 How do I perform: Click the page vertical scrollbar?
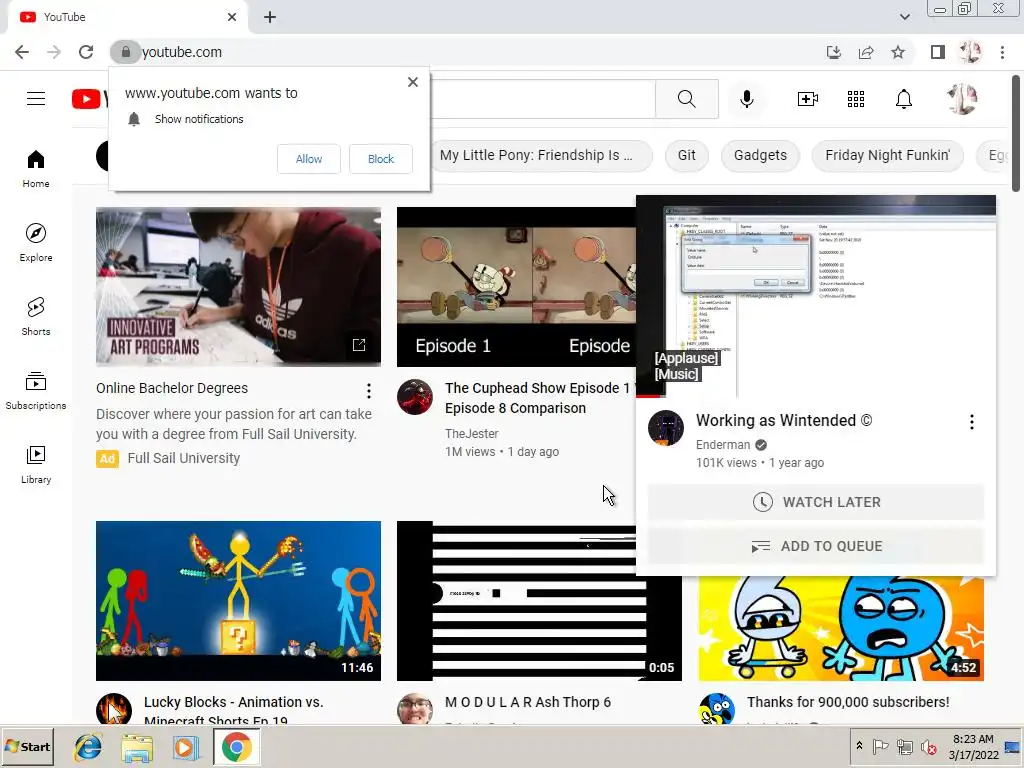1016,133
